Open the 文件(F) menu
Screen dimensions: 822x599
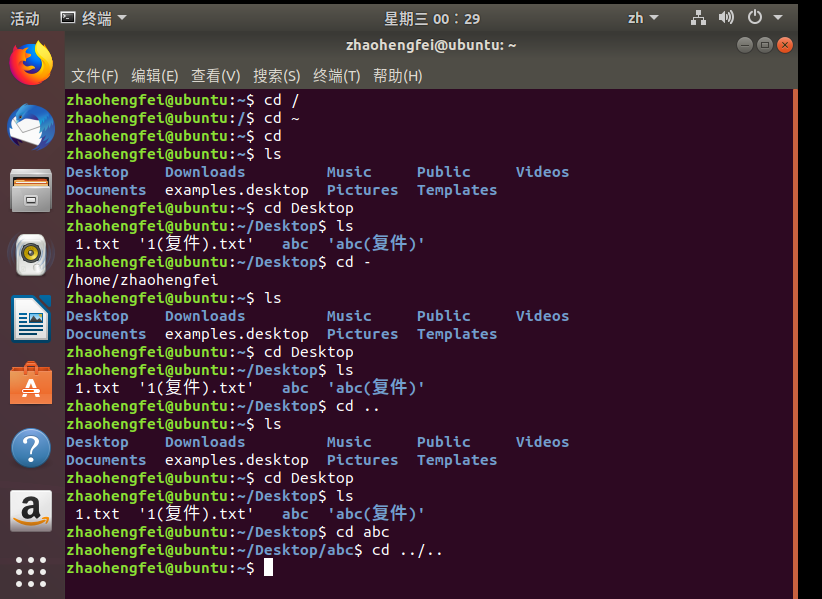[x=95, y=76]
